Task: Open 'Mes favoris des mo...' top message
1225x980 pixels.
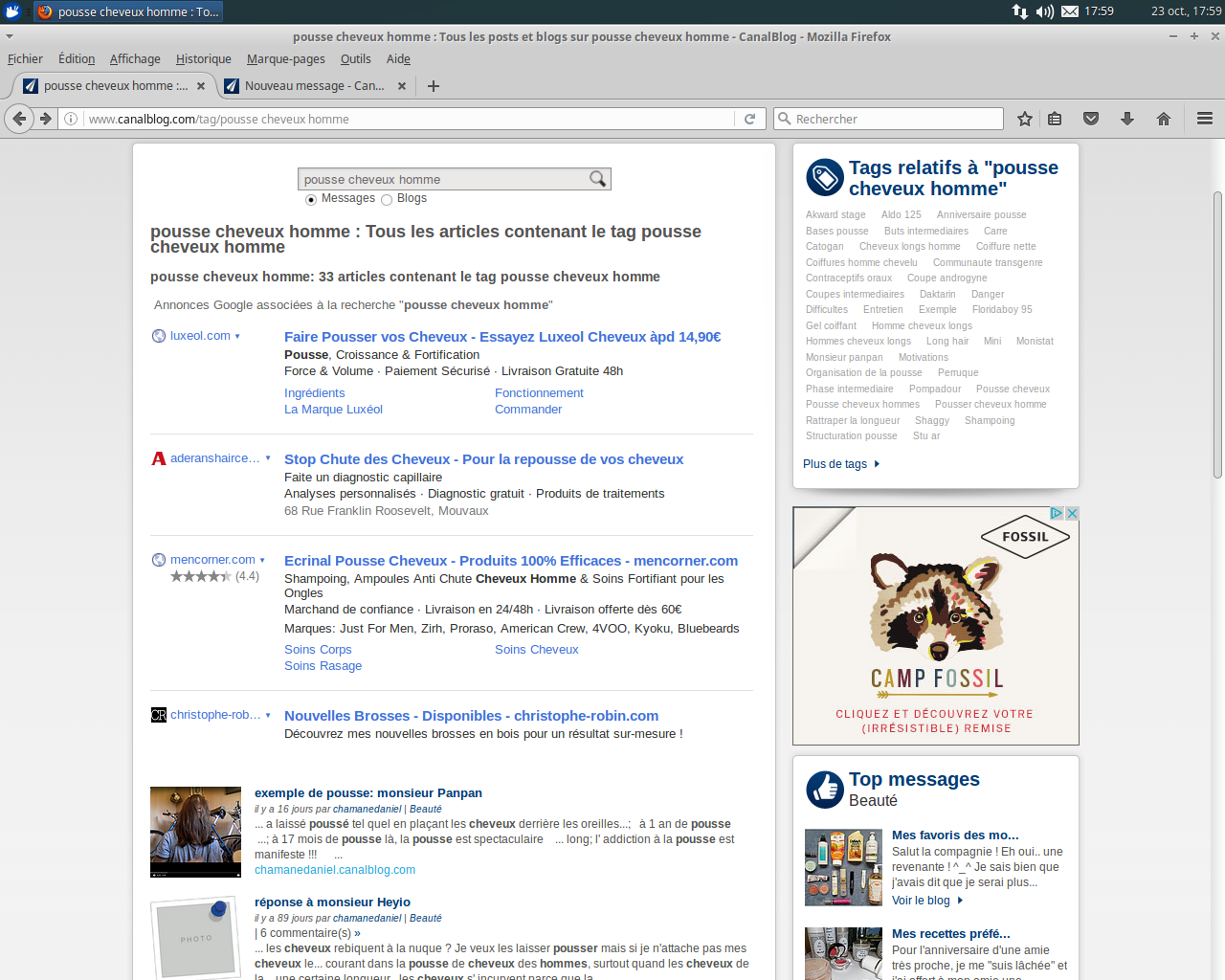Action: pyautogui.click(x=955, y=835)
